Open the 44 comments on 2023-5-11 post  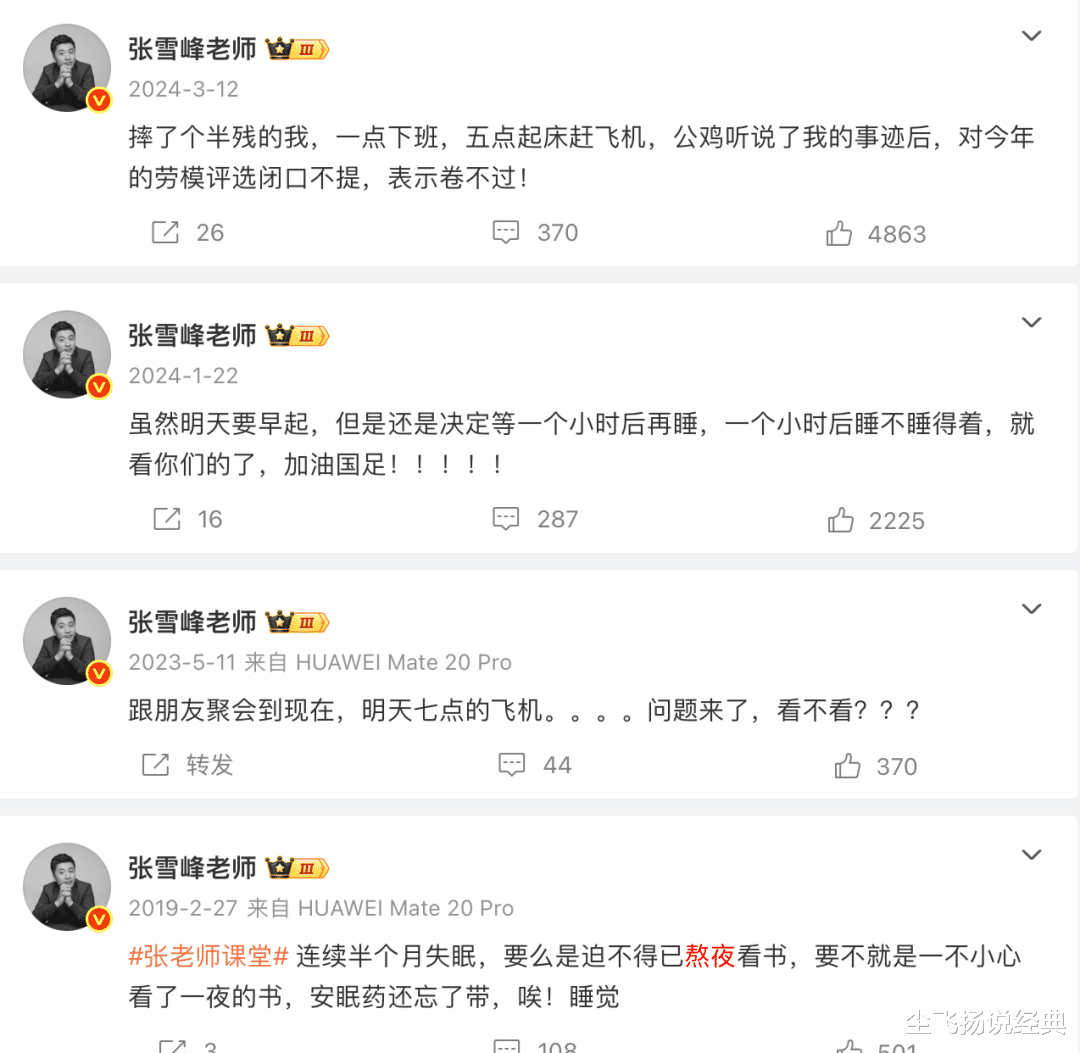coord(512,765)
